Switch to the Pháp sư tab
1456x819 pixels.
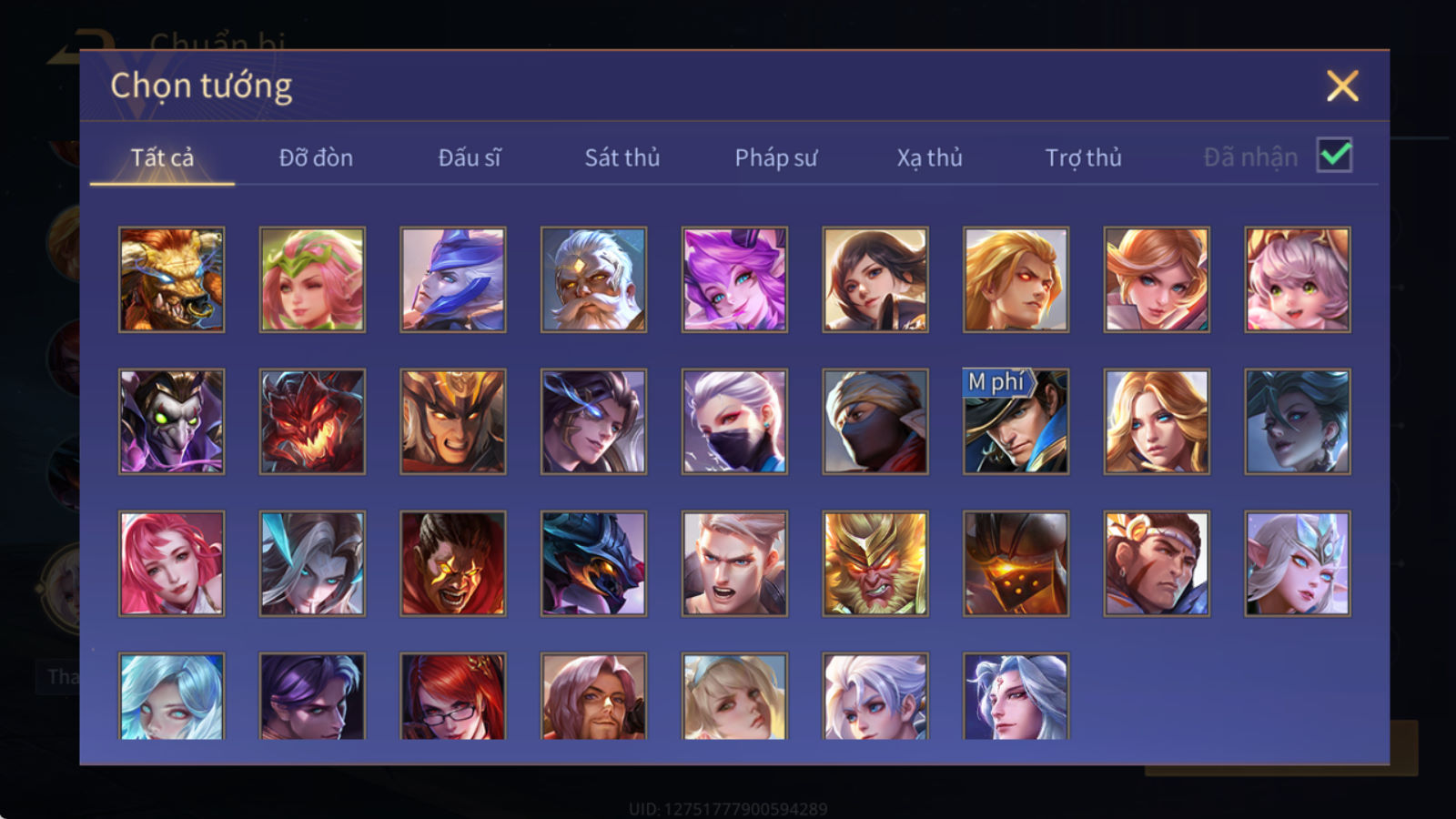[x=776, y=157]
